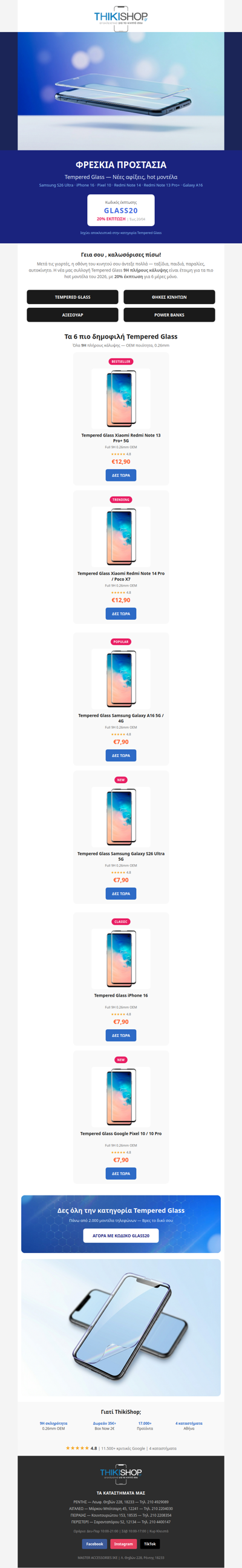The height and width of the screenshot is (1568, 242).
Task: Click ΔΕΣ ΤΩΡΑ for Redmi Note 14 Pro
Action: (x=120, y=614)
